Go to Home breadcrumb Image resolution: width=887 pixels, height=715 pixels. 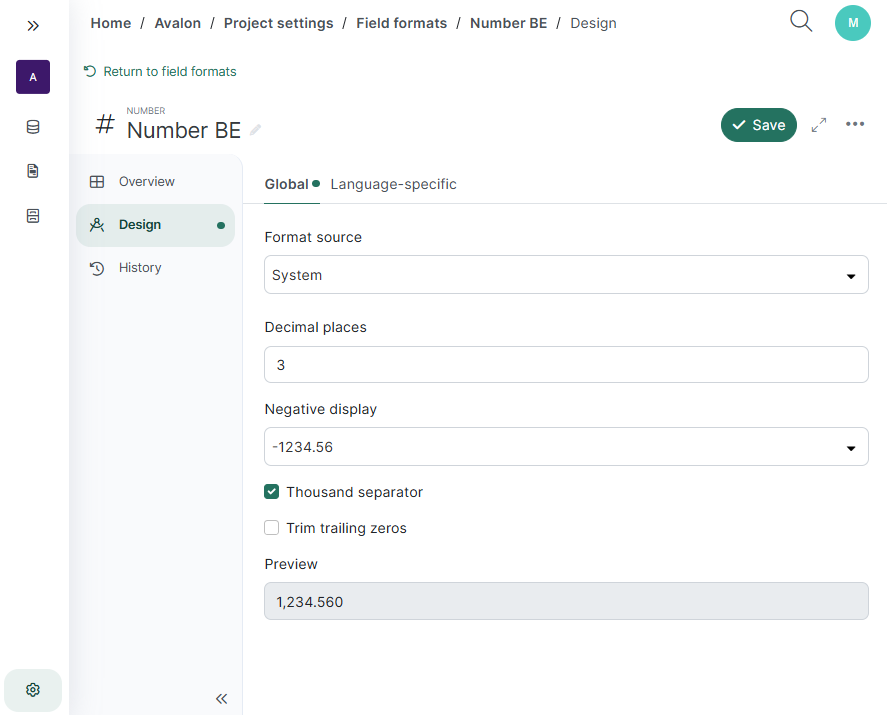click(x=111, y=23)
